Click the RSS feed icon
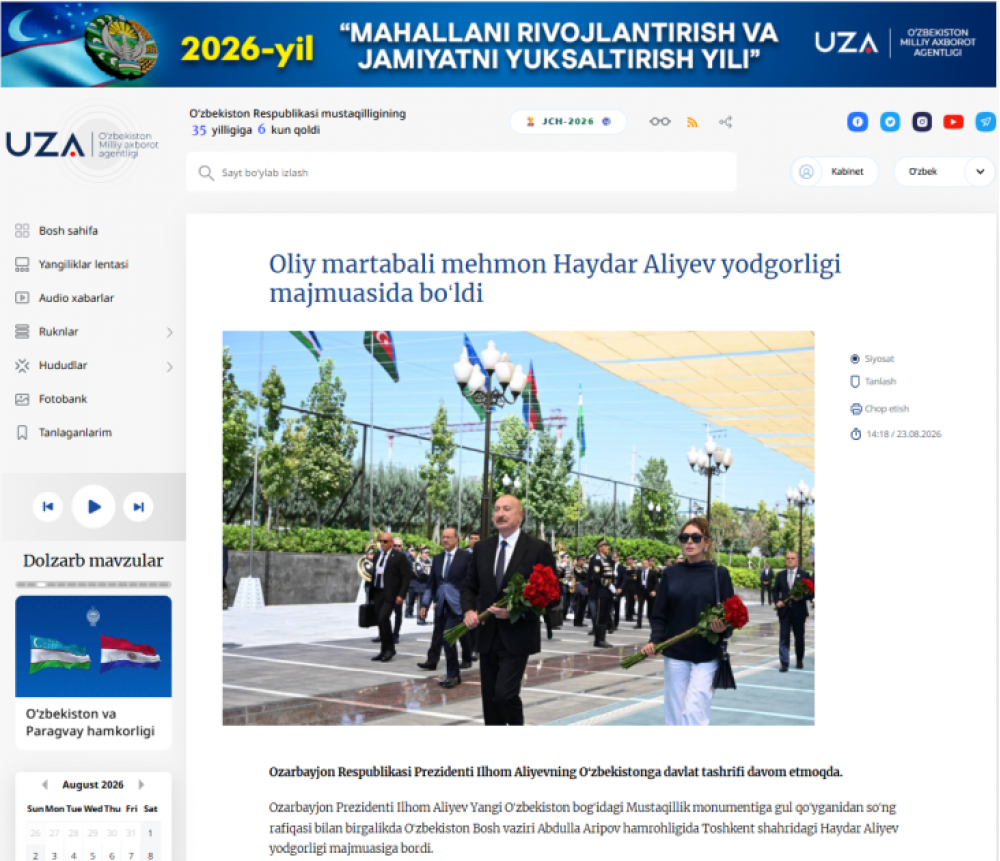Viewport: 1000px width, 861px height. (692, 122)
